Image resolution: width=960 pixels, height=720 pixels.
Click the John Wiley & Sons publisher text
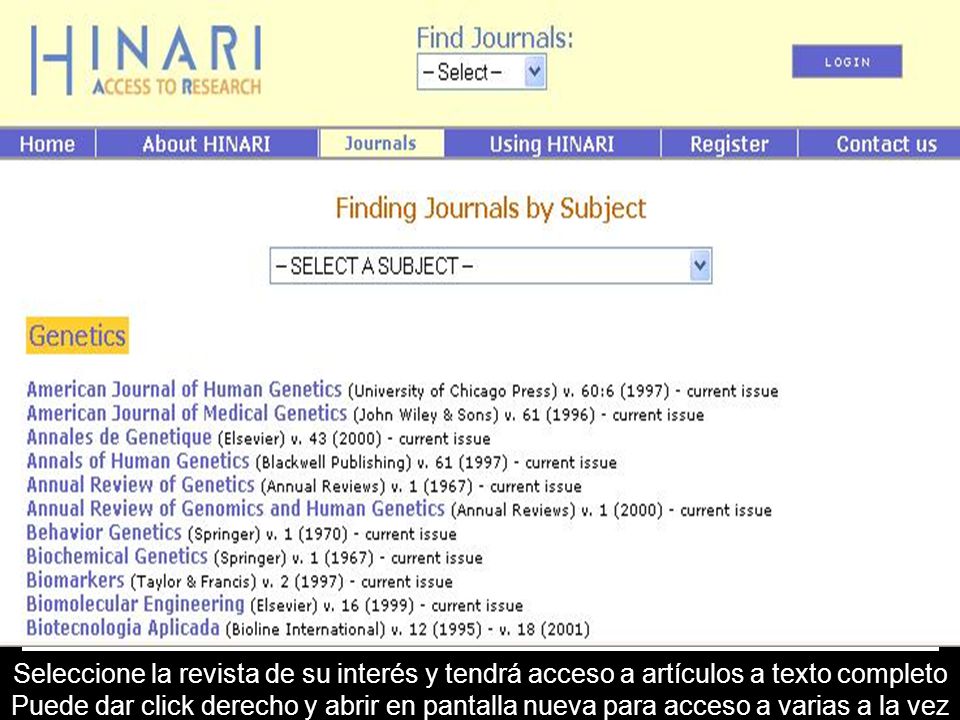coord(426,415)
